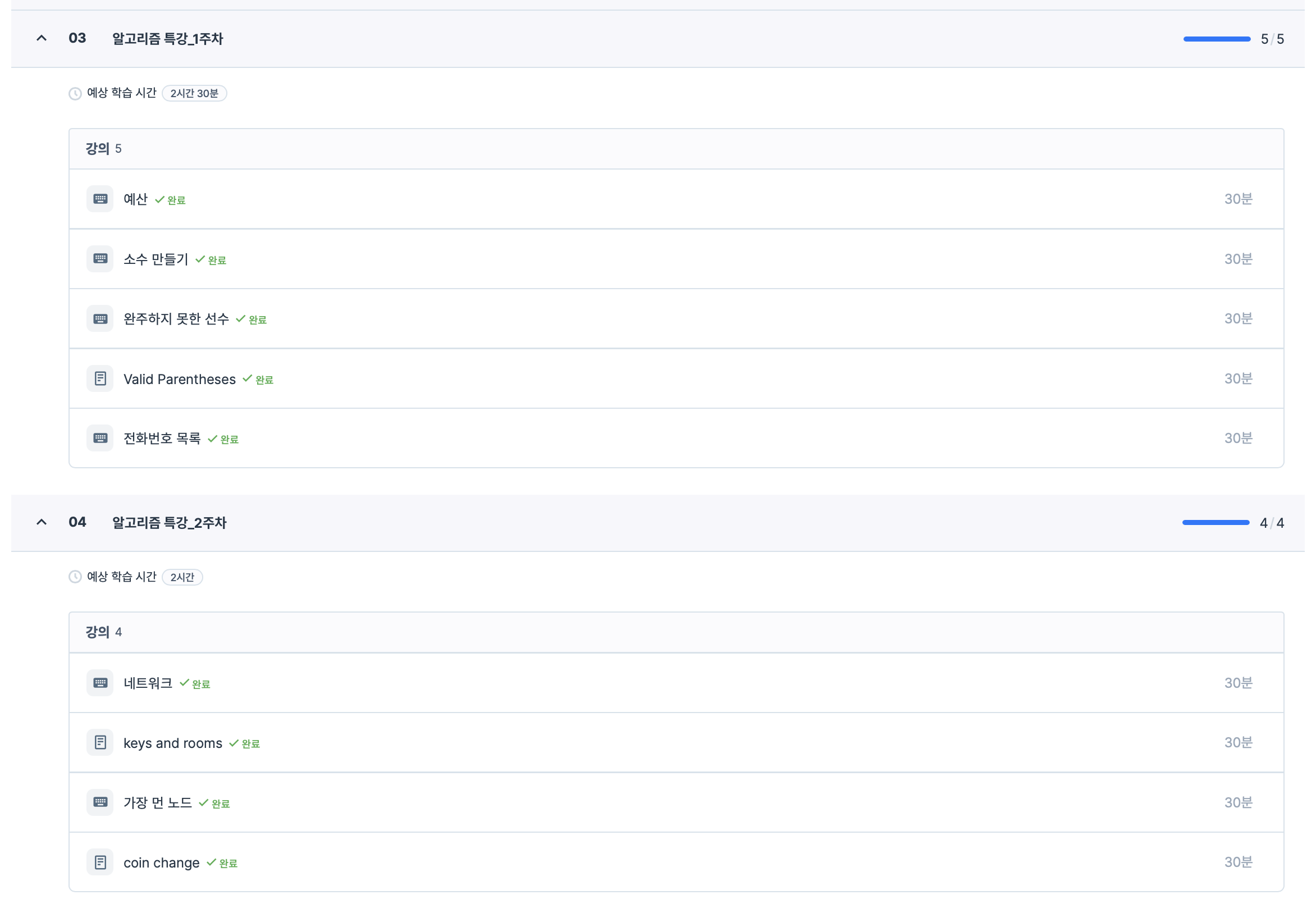This screenshot has height=913, width=1316.
Task: Collapse section 04 with chevron arrow
Action: tap(42, 522)
